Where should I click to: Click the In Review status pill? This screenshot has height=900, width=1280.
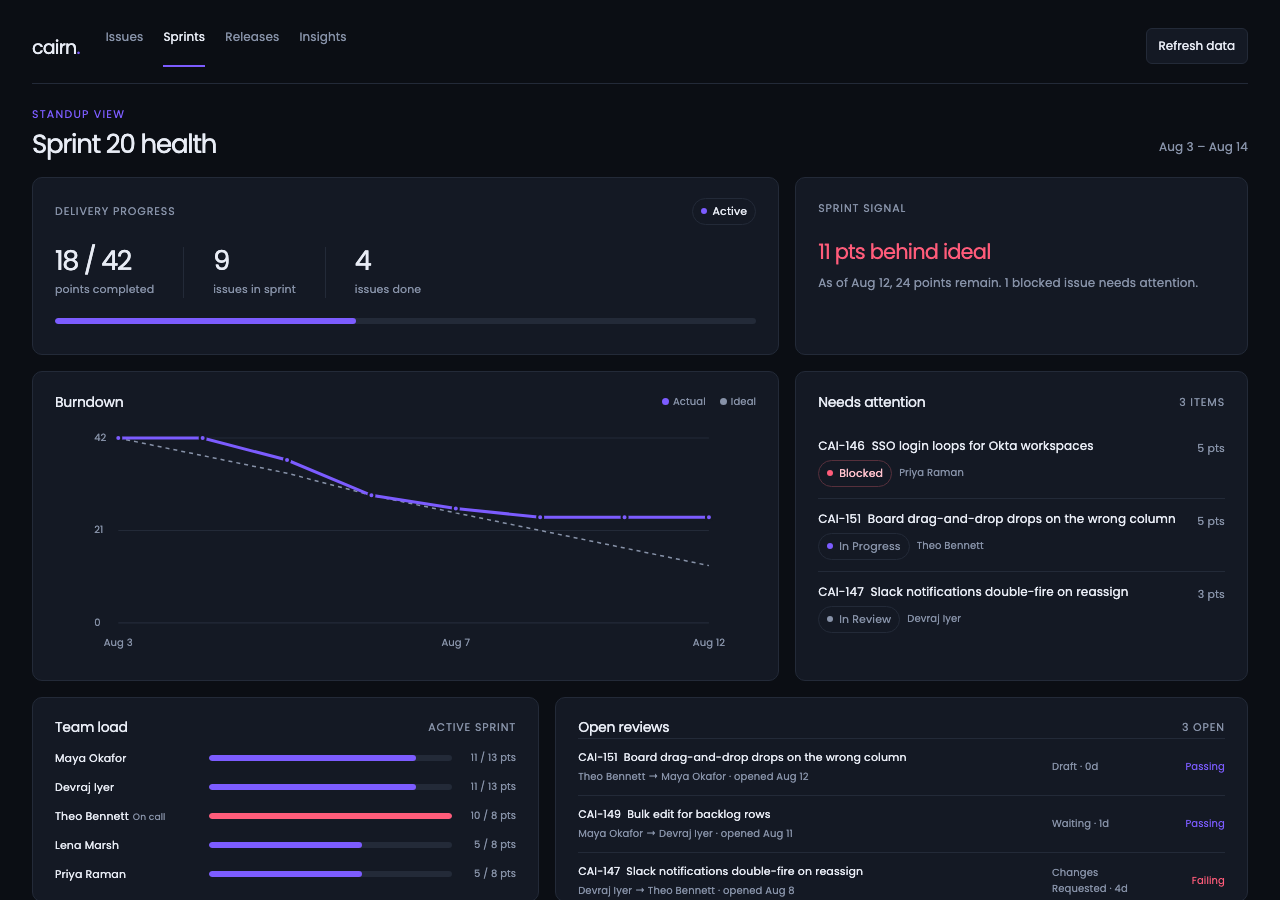[x=859, y=619]
